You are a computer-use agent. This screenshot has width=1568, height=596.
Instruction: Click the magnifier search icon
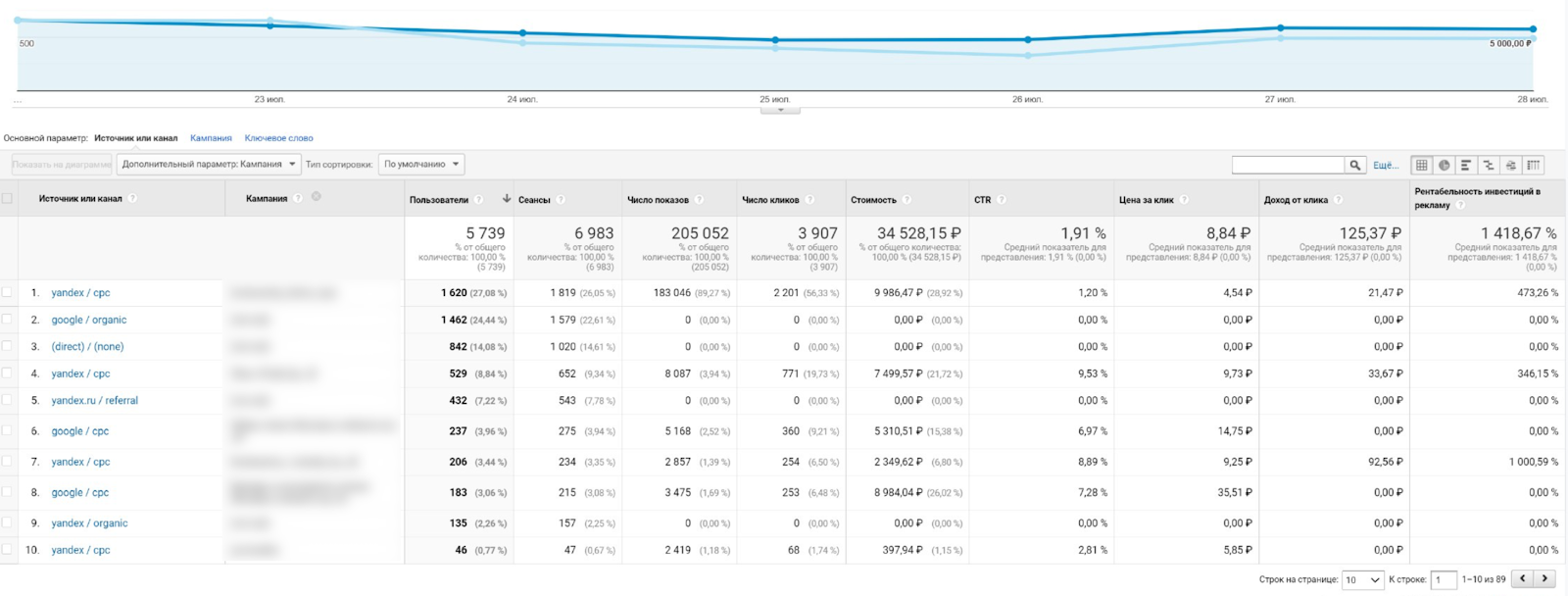(x=1355, y=165)
